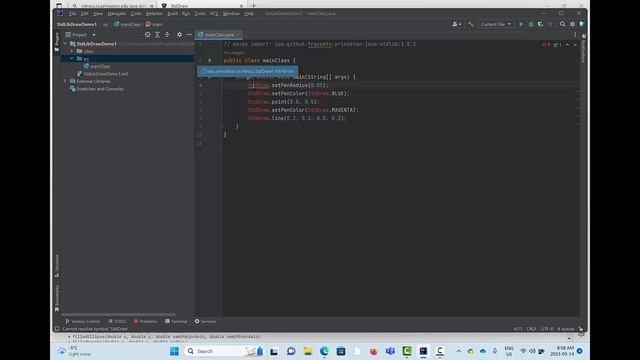Viewport: 640px width, 360px height.
Task: Open the user account dropdown in toolbar
Action: click(x=456, y=24)
